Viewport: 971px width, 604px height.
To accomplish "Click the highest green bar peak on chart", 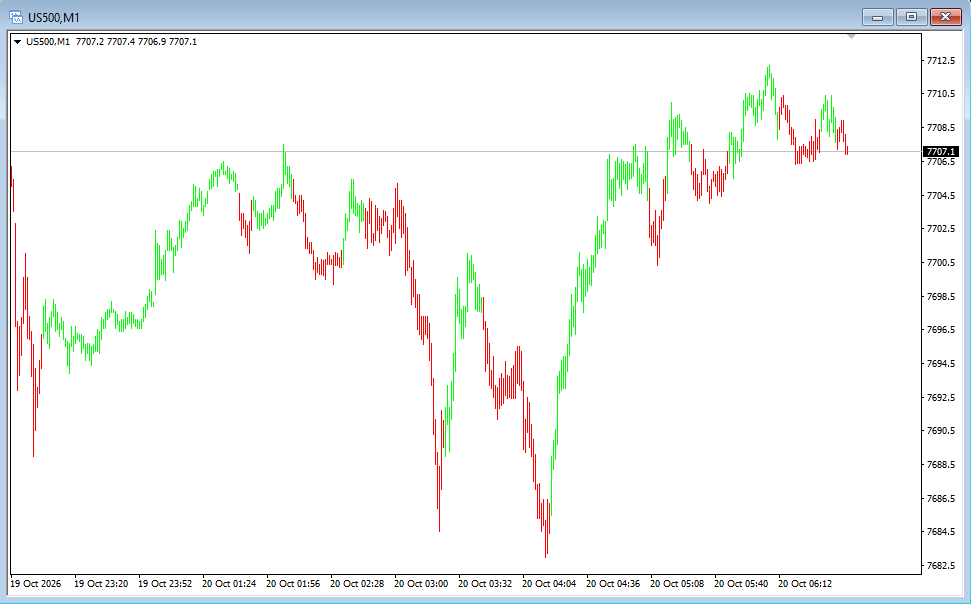I will [769, 74].
